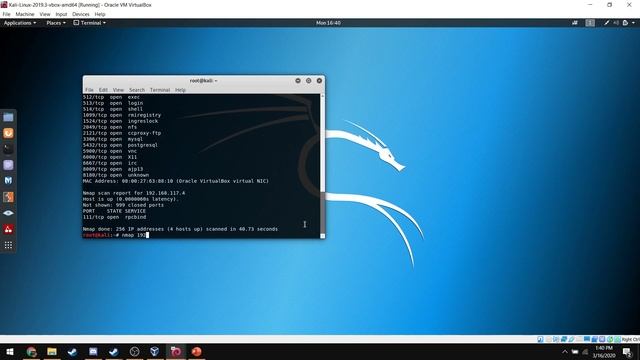Open File Explorer from the Windows taskbar
Screen dimensions: 640x360
pos(52,352)
